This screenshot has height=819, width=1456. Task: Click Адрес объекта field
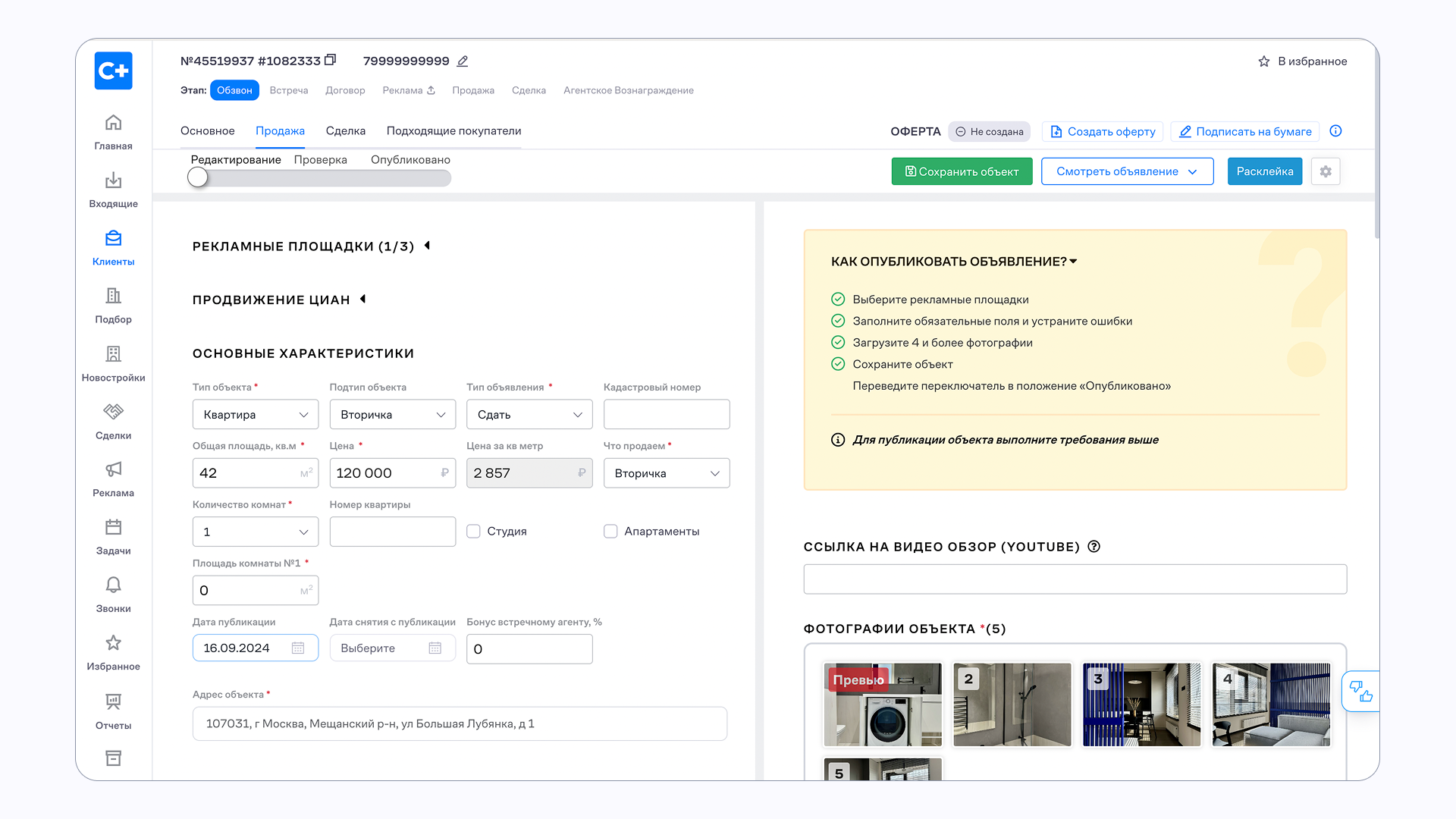tap(460, 724)
